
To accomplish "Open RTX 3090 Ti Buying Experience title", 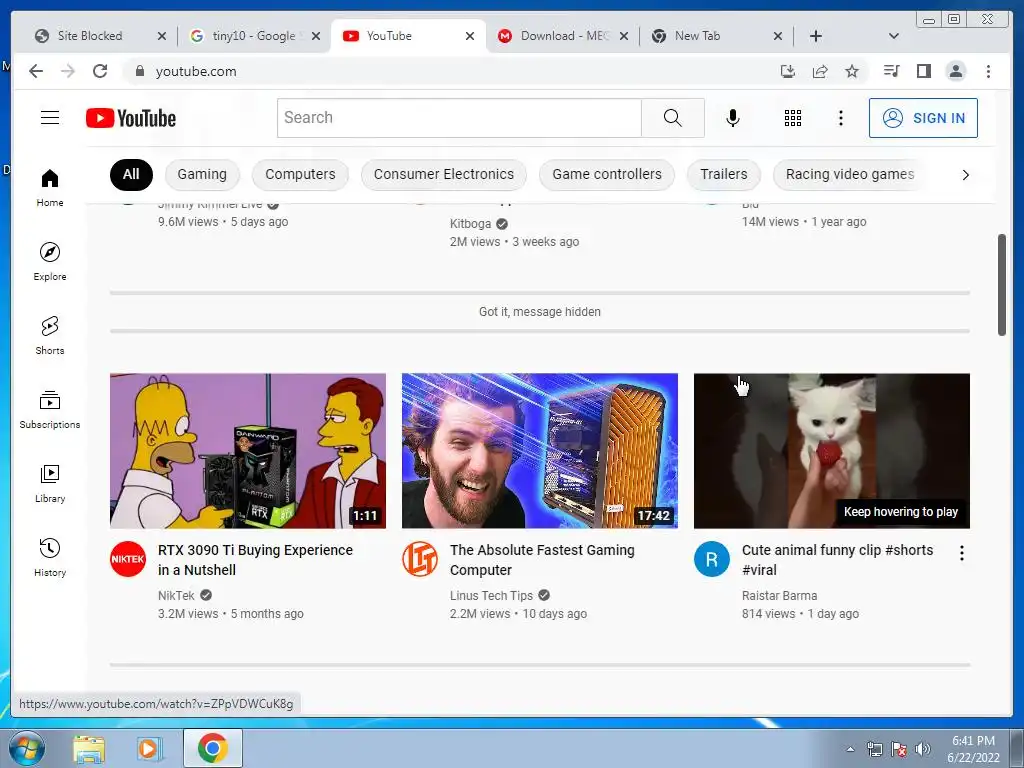I will [x=255, y=560].
